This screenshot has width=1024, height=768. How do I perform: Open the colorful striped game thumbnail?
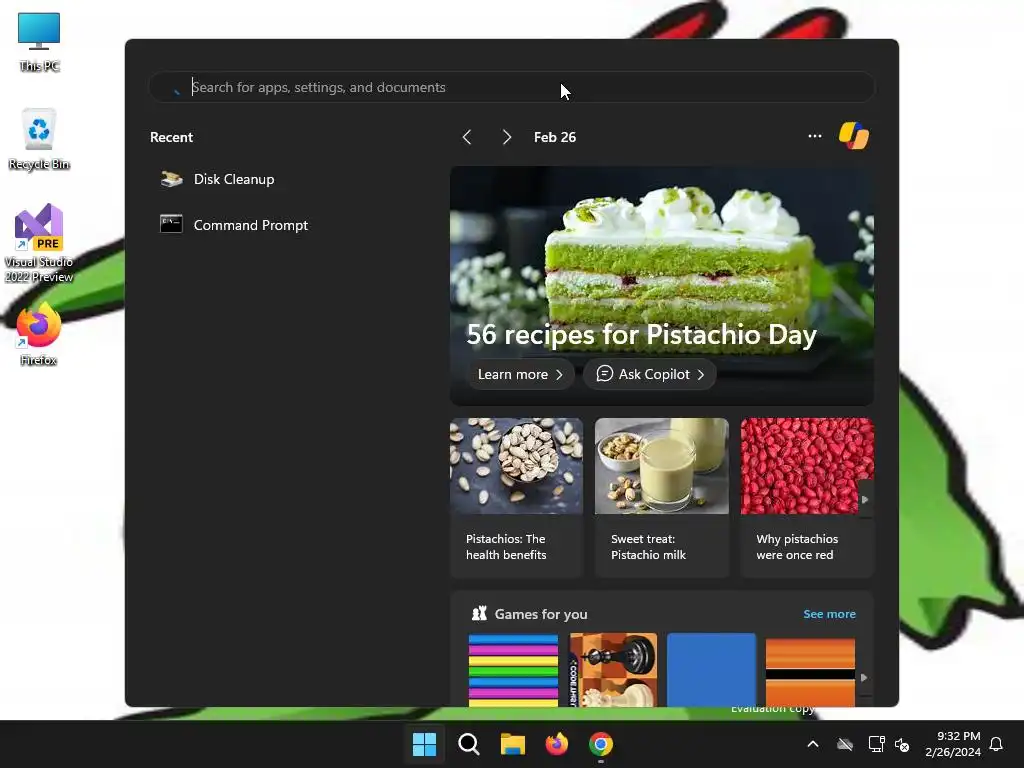click(x=513, y=670)
